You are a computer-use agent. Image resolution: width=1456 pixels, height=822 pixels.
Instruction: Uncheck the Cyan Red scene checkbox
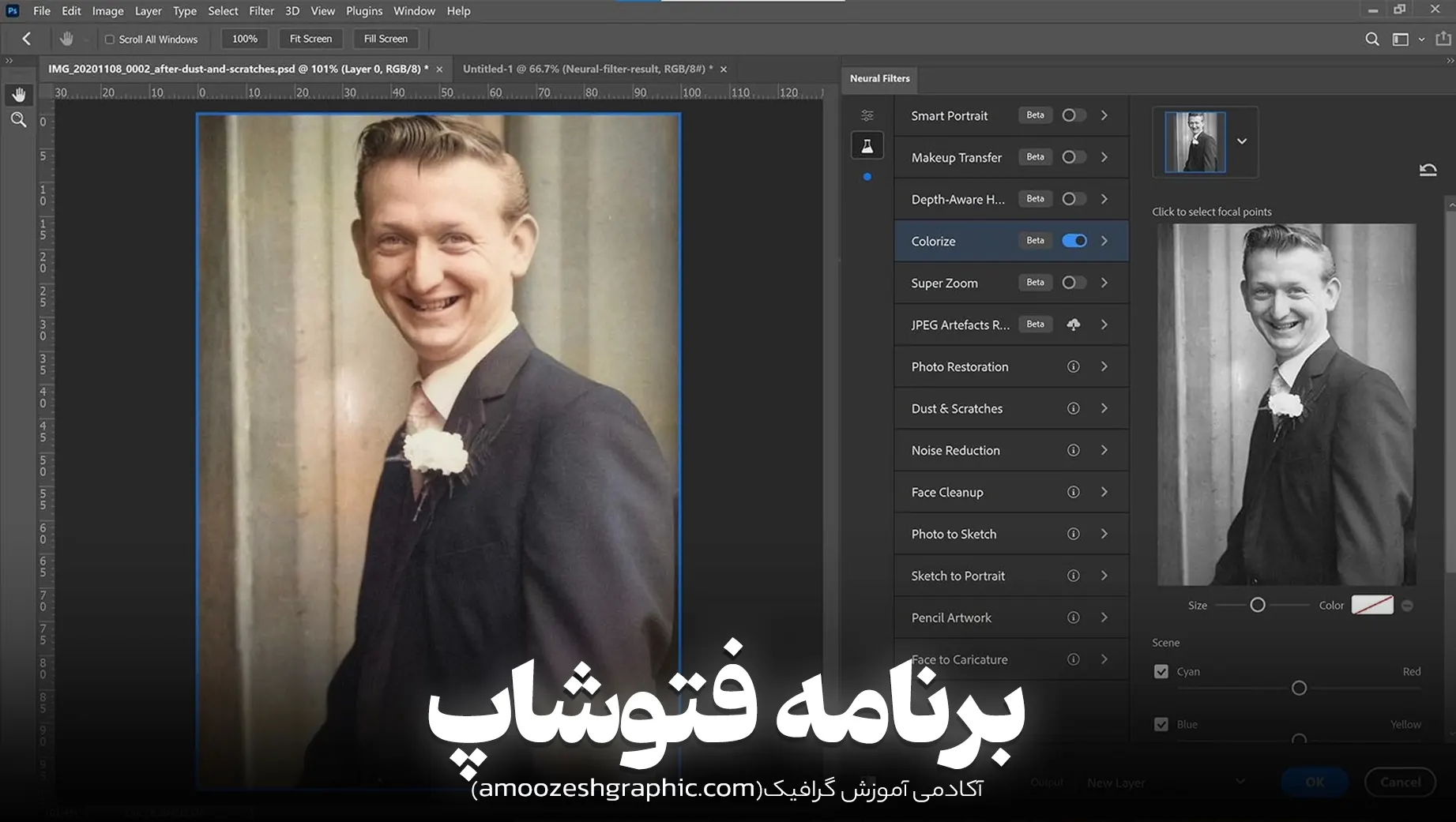click(x=1161, y=672)
